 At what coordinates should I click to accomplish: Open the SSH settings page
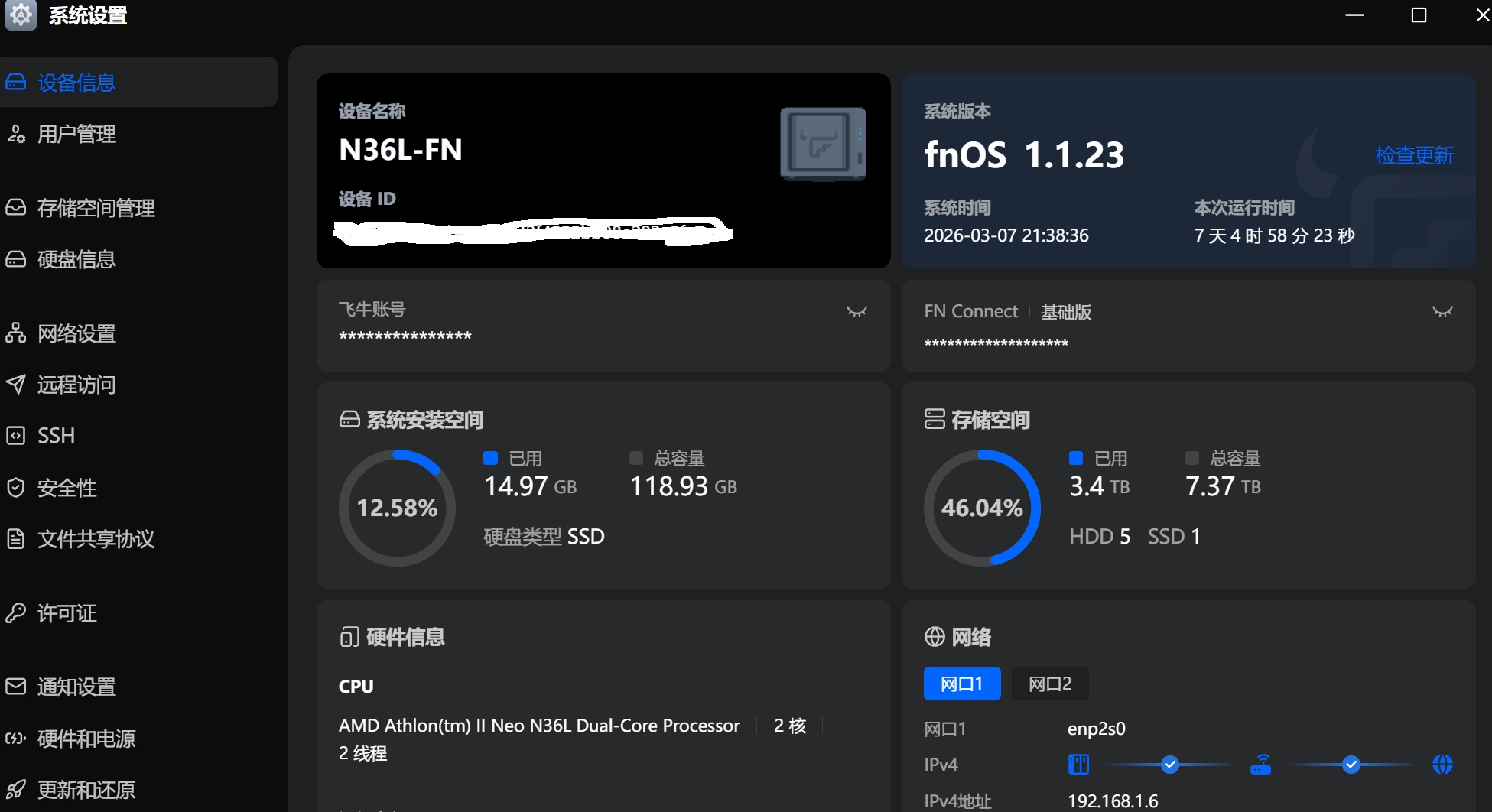coord(56,435)
